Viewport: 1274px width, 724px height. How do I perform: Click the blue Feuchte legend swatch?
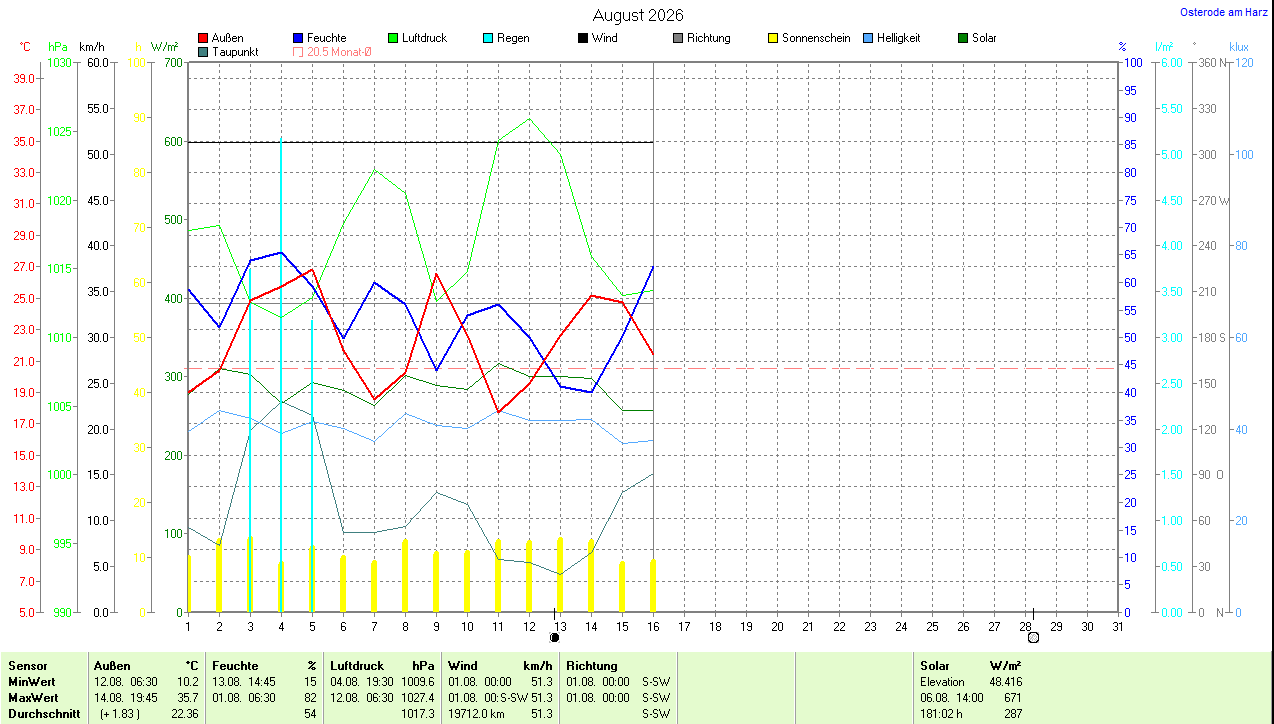298,39
